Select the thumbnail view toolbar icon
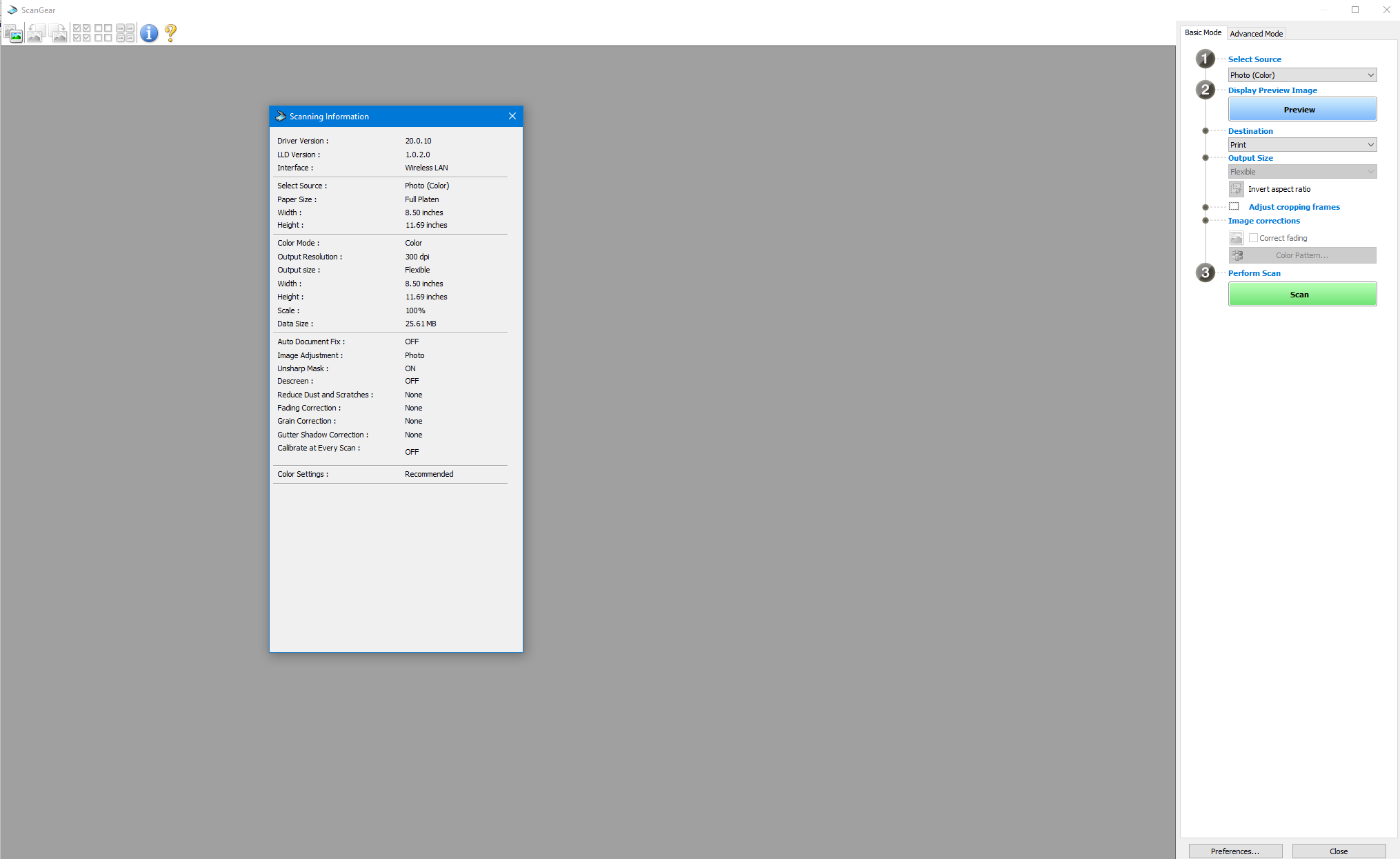This screenshot has width=1400, height=859. (x=12, y=33)
